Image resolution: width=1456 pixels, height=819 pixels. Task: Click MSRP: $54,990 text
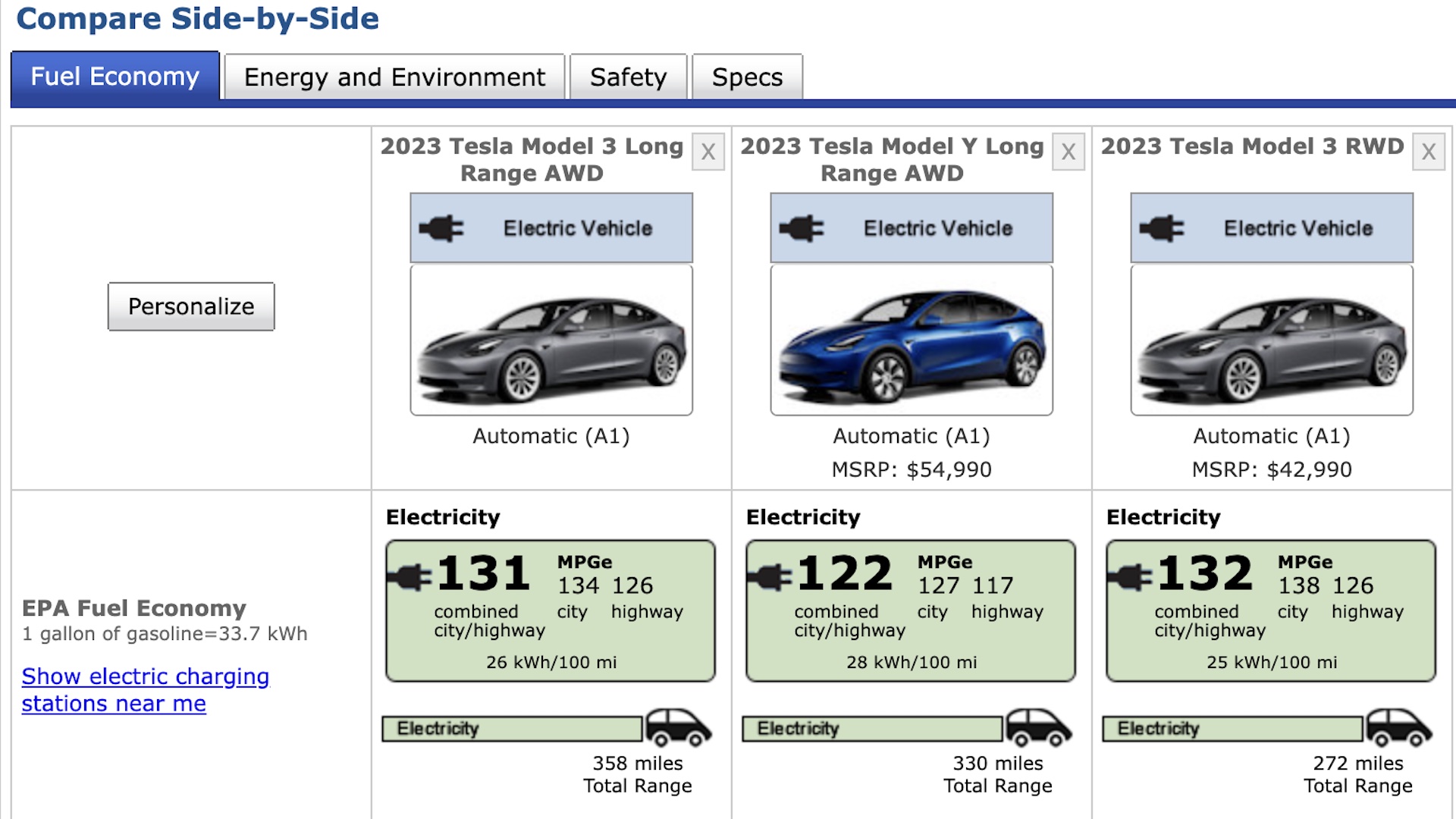(912, 469)
